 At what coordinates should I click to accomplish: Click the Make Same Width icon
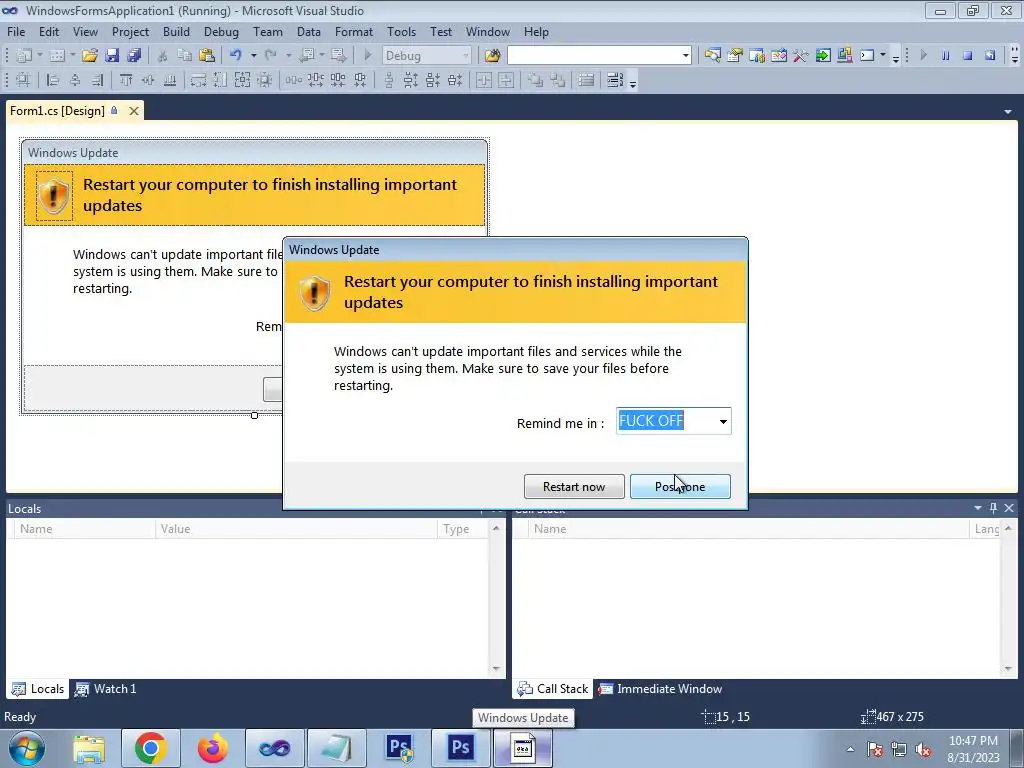[198, 80]
